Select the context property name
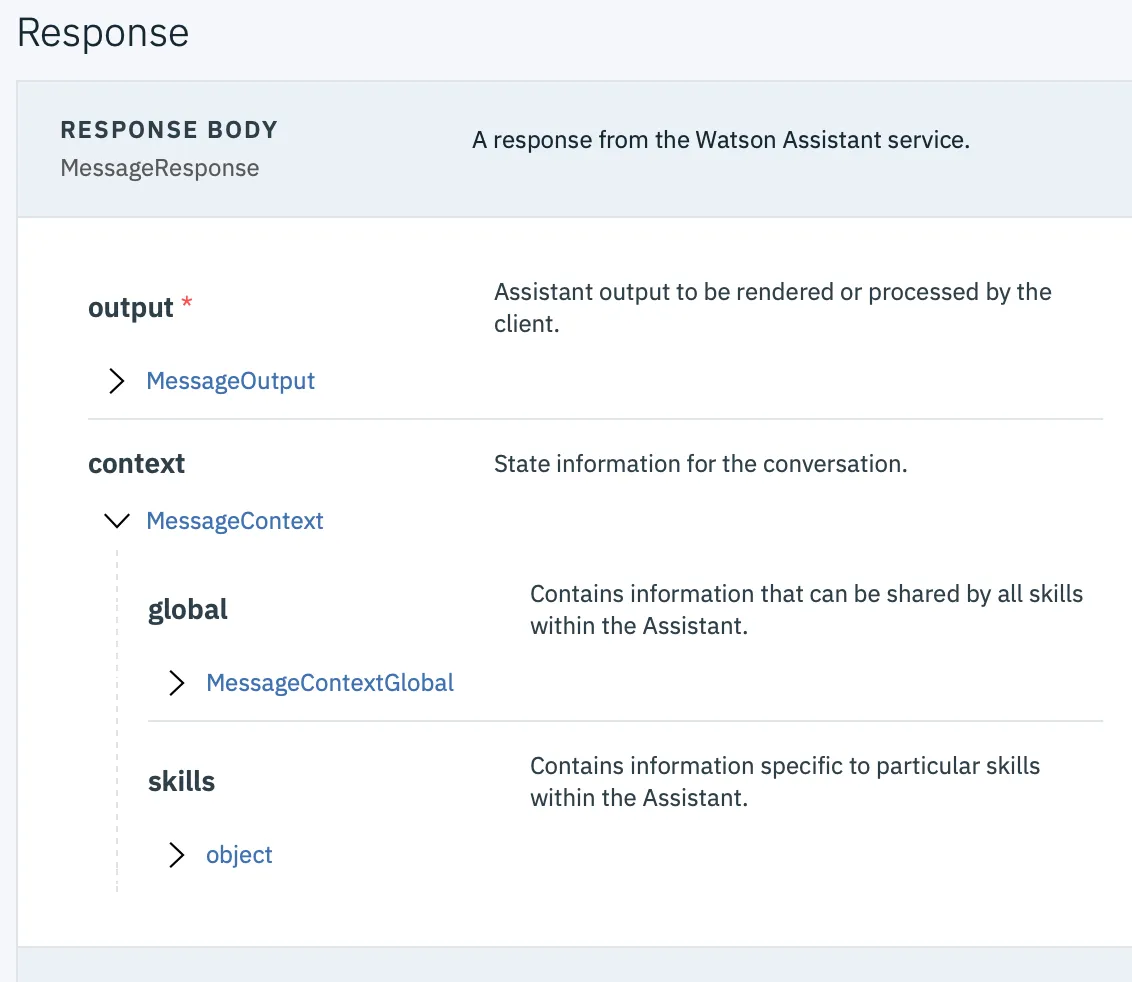Viewport: 1132px width, 982px height. (x=137, y=464)
